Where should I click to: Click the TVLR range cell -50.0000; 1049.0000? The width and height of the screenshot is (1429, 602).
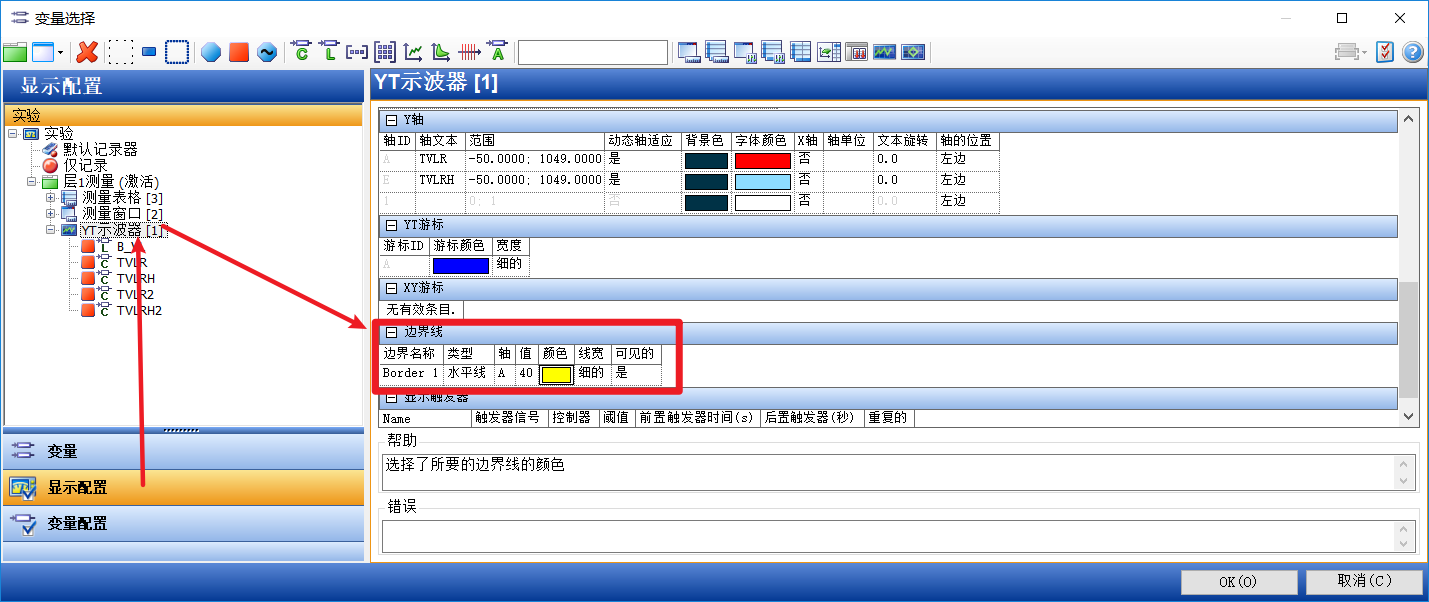pos(535,159)
